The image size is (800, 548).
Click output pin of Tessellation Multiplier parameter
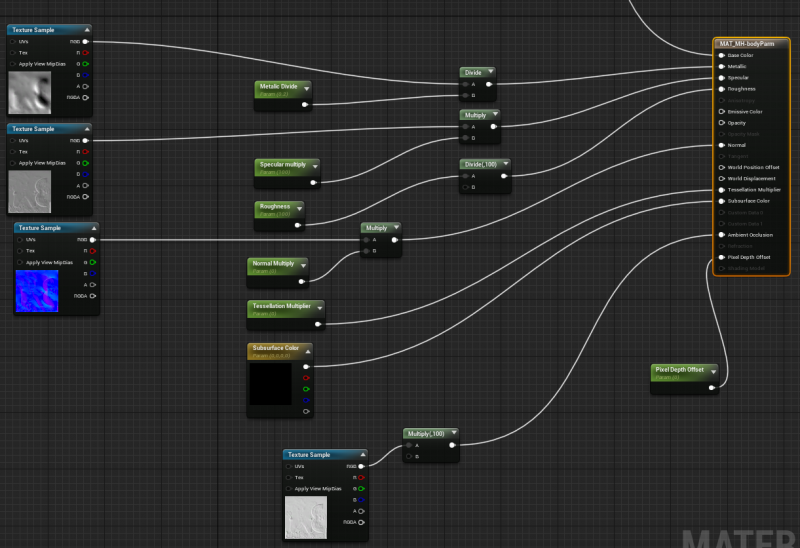coord(318,322)
